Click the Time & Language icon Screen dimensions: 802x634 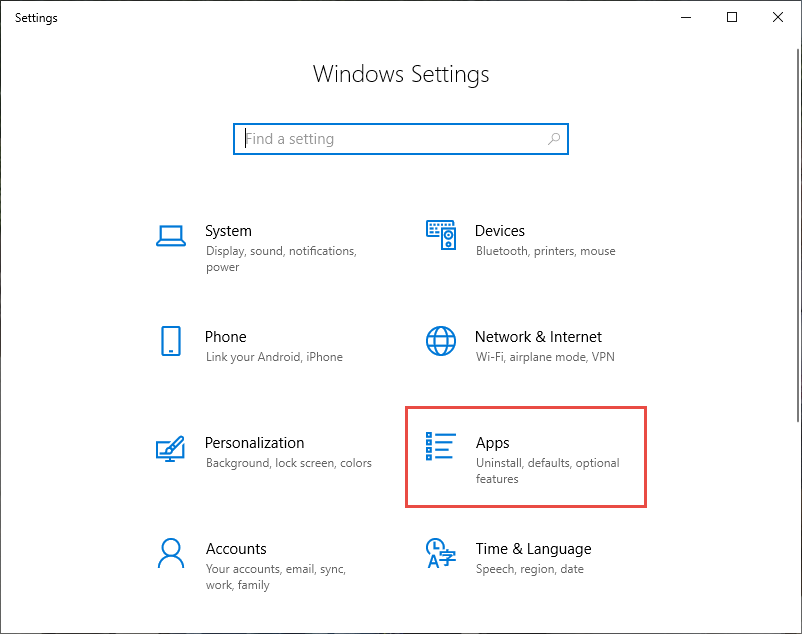[441, 553]
